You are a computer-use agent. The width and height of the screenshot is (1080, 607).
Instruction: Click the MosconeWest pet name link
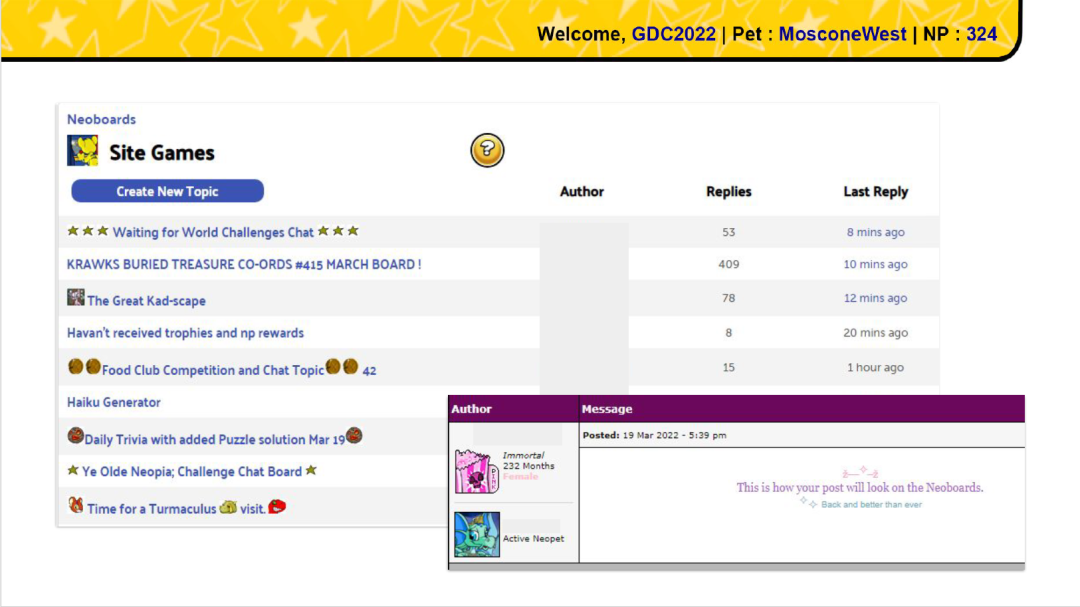[842, 34]
